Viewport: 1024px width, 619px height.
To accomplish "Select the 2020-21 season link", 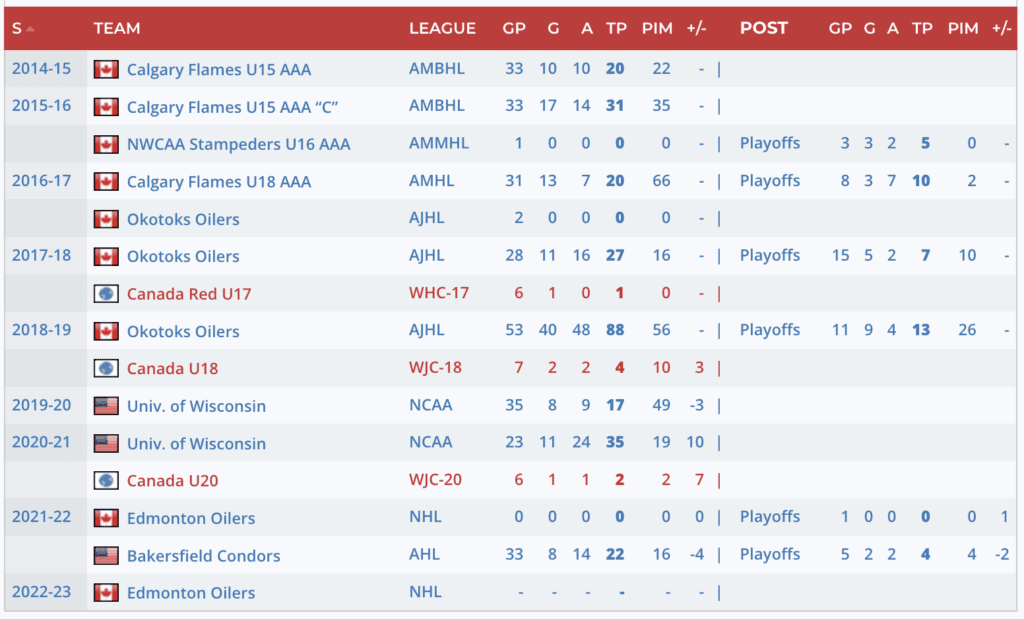I will [x=41, y=442].
